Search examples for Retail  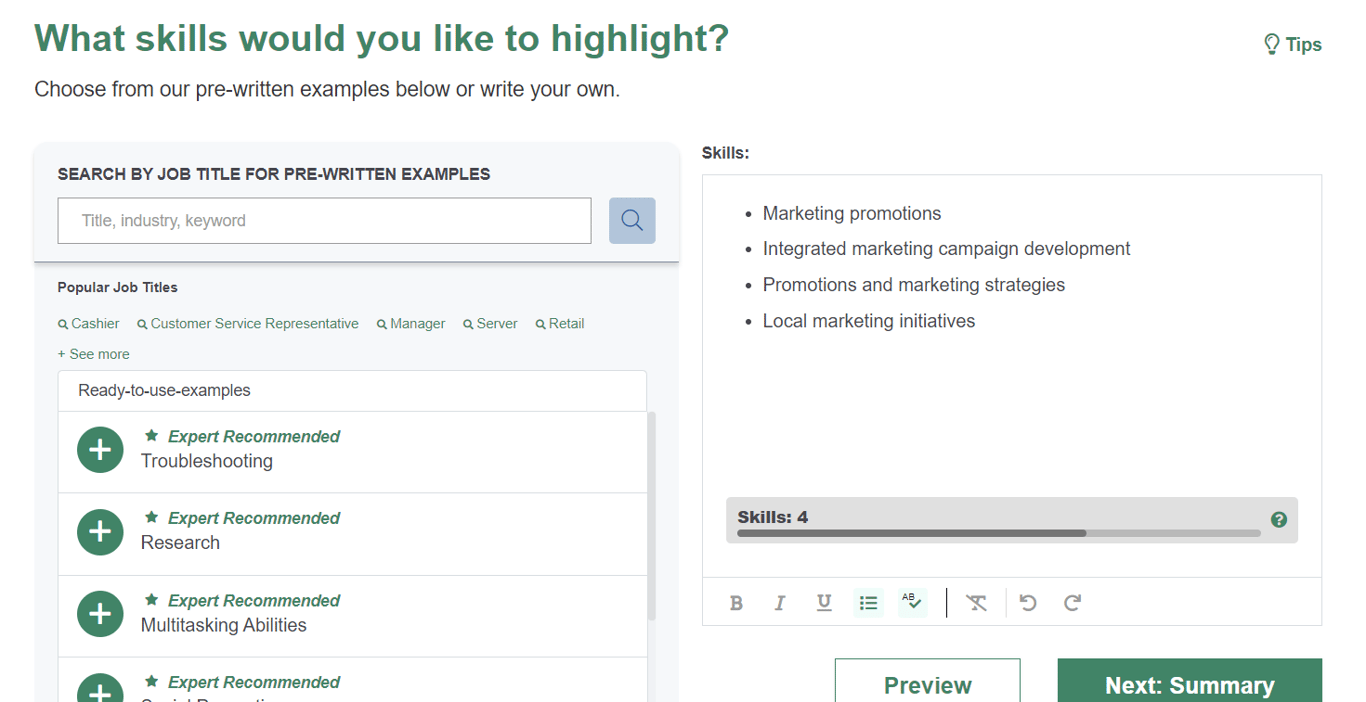(560, 324)
